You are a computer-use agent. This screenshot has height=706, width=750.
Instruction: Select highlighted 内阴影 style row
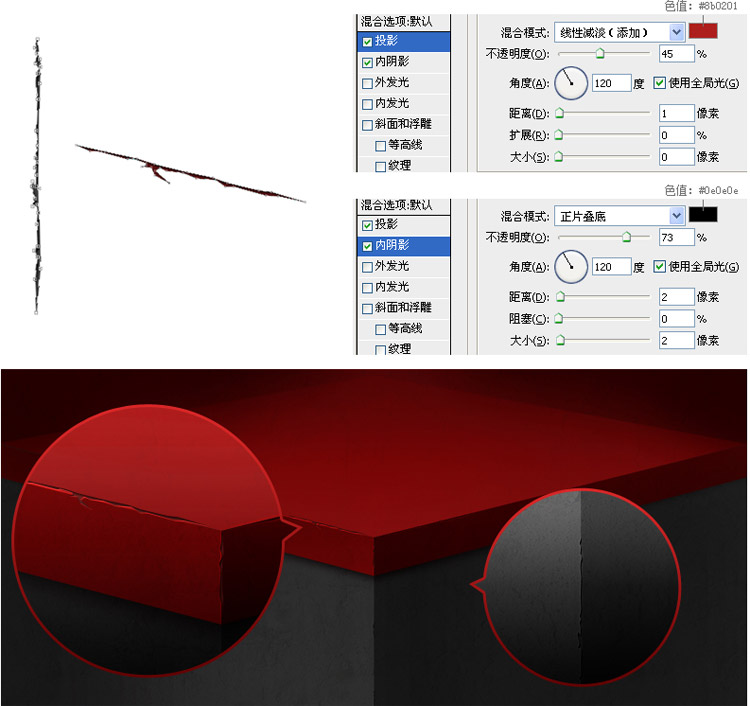tap(404, 246)
